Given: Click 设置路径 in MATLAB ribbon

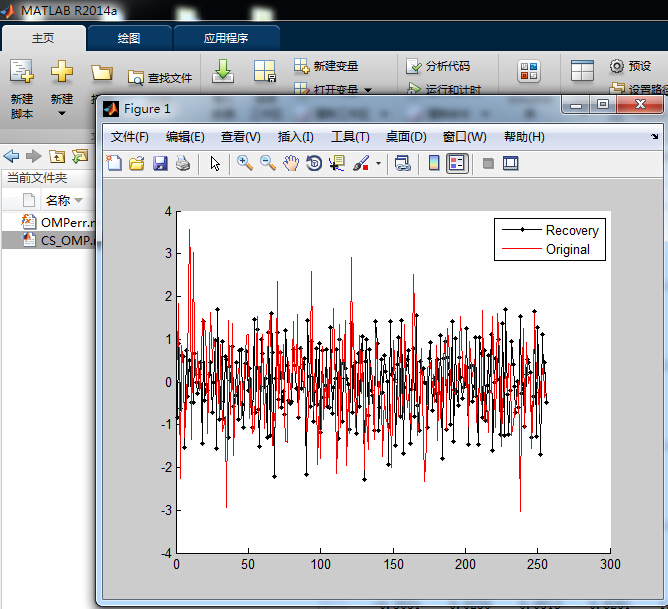Looking at the screenshot, I should pyautogui.click(x=638, y=89).
